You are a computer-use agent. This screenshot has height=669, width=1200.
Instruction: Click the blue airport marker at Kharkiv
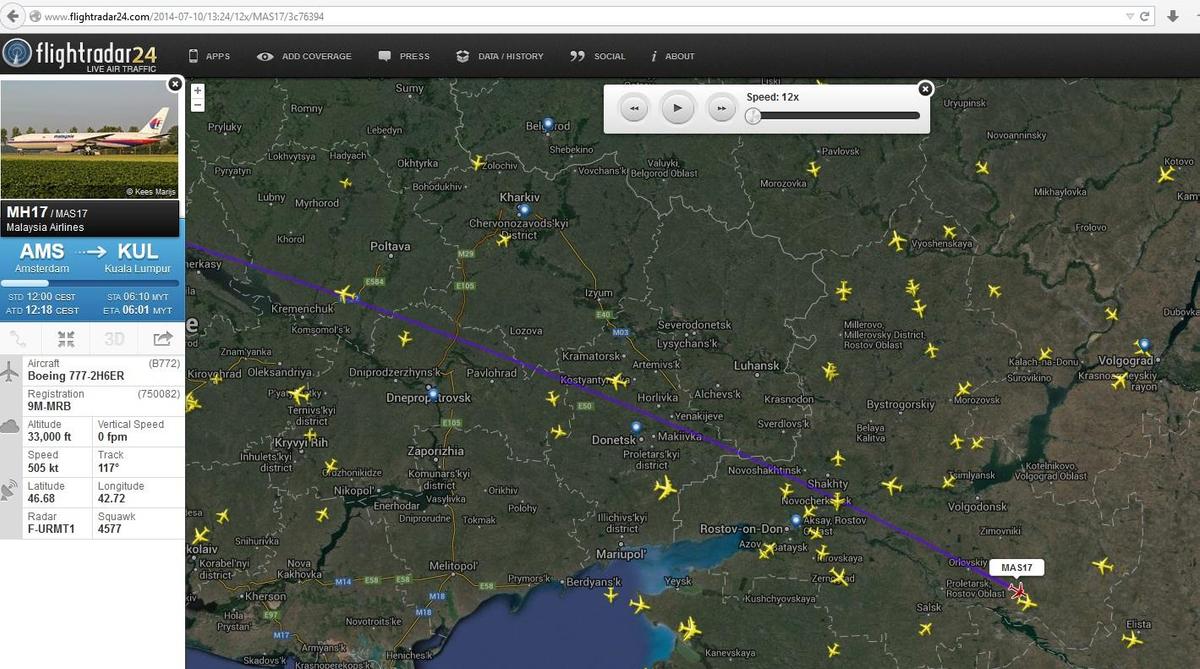(523, 210)
